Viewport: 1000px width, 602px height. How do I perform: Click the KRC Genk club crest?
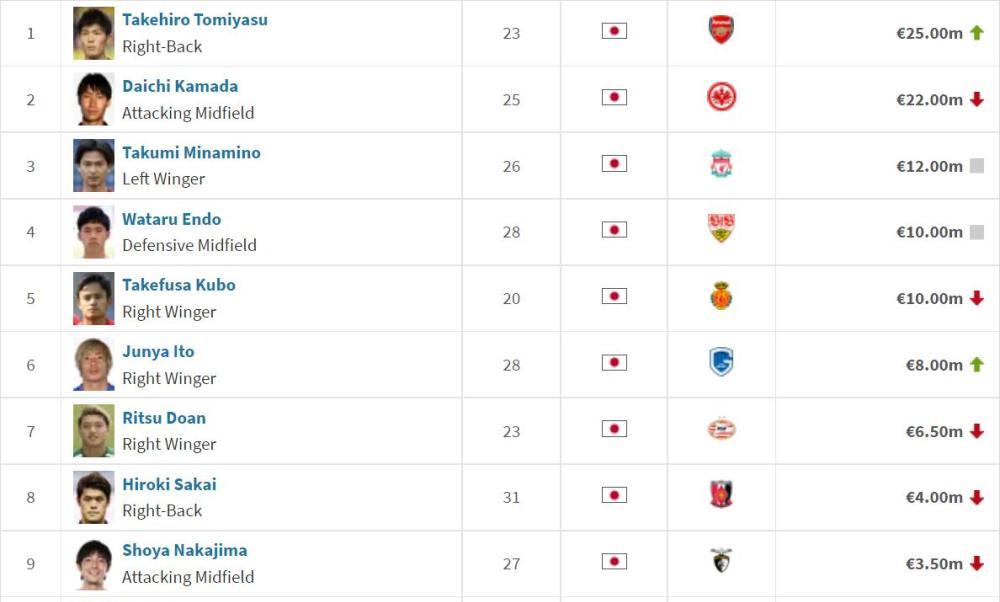coord(721,362)
